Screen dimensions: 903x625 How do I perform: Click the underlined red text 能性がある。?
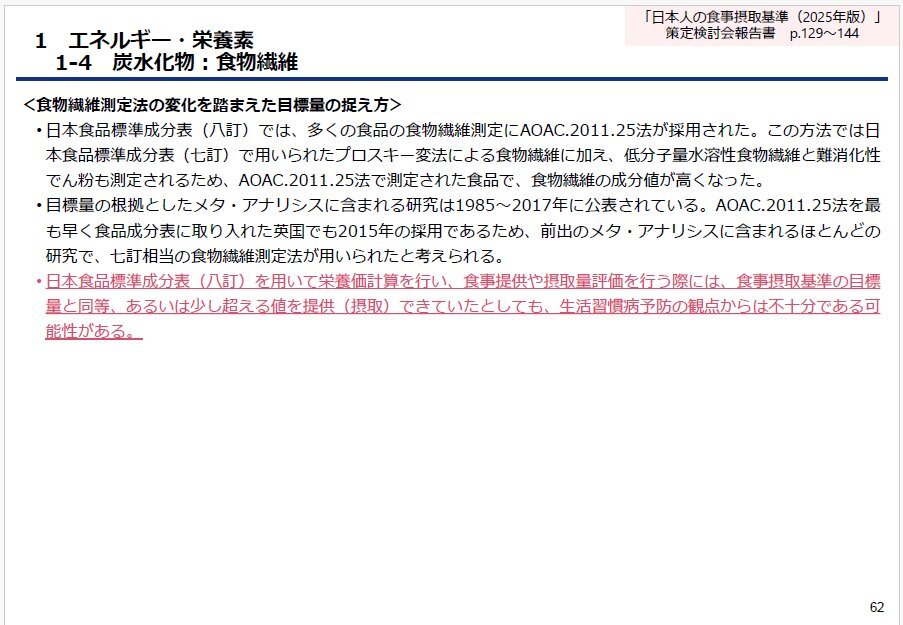tap(94, 331)
